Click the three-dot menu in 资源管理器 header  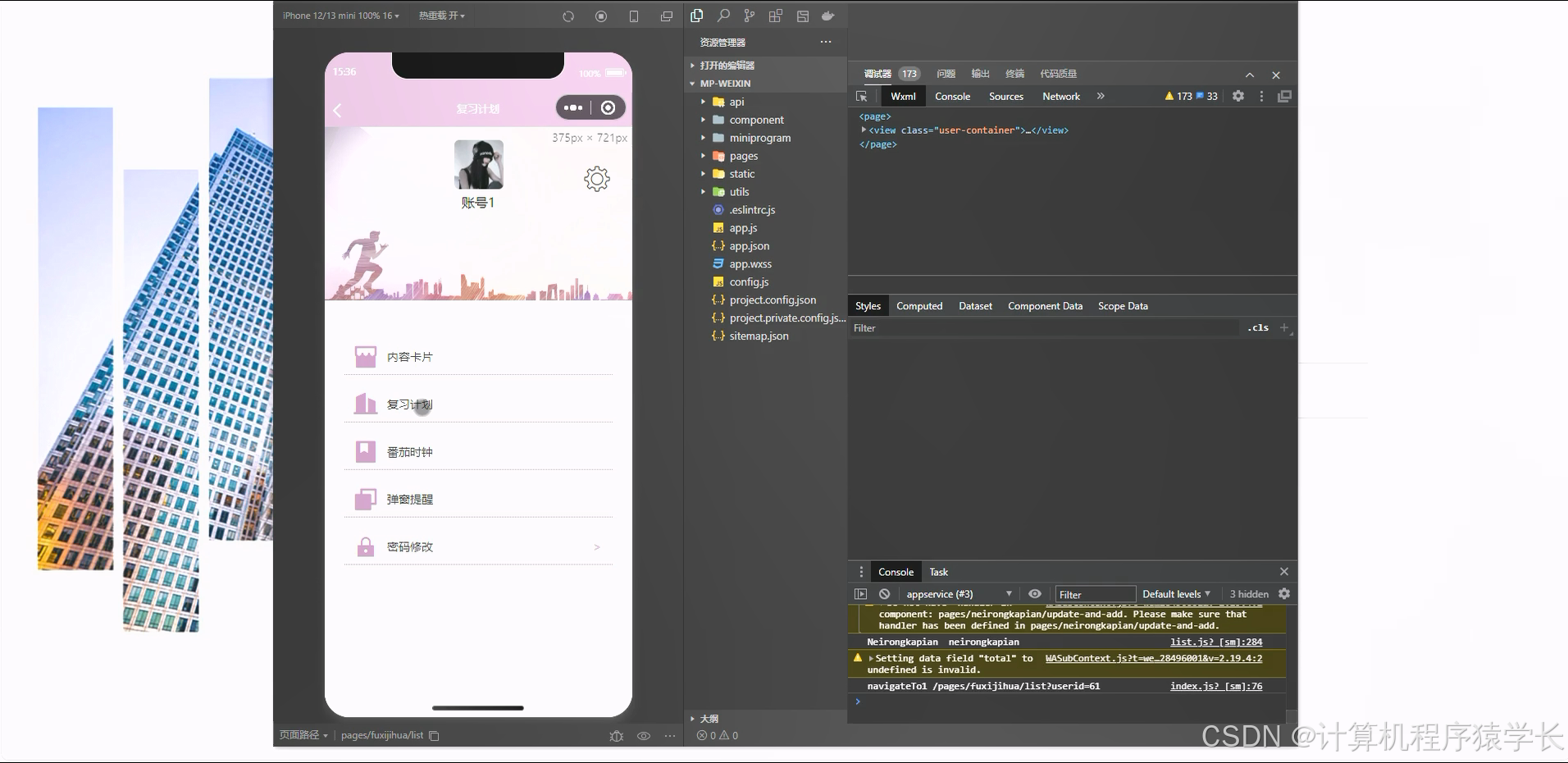826,42
